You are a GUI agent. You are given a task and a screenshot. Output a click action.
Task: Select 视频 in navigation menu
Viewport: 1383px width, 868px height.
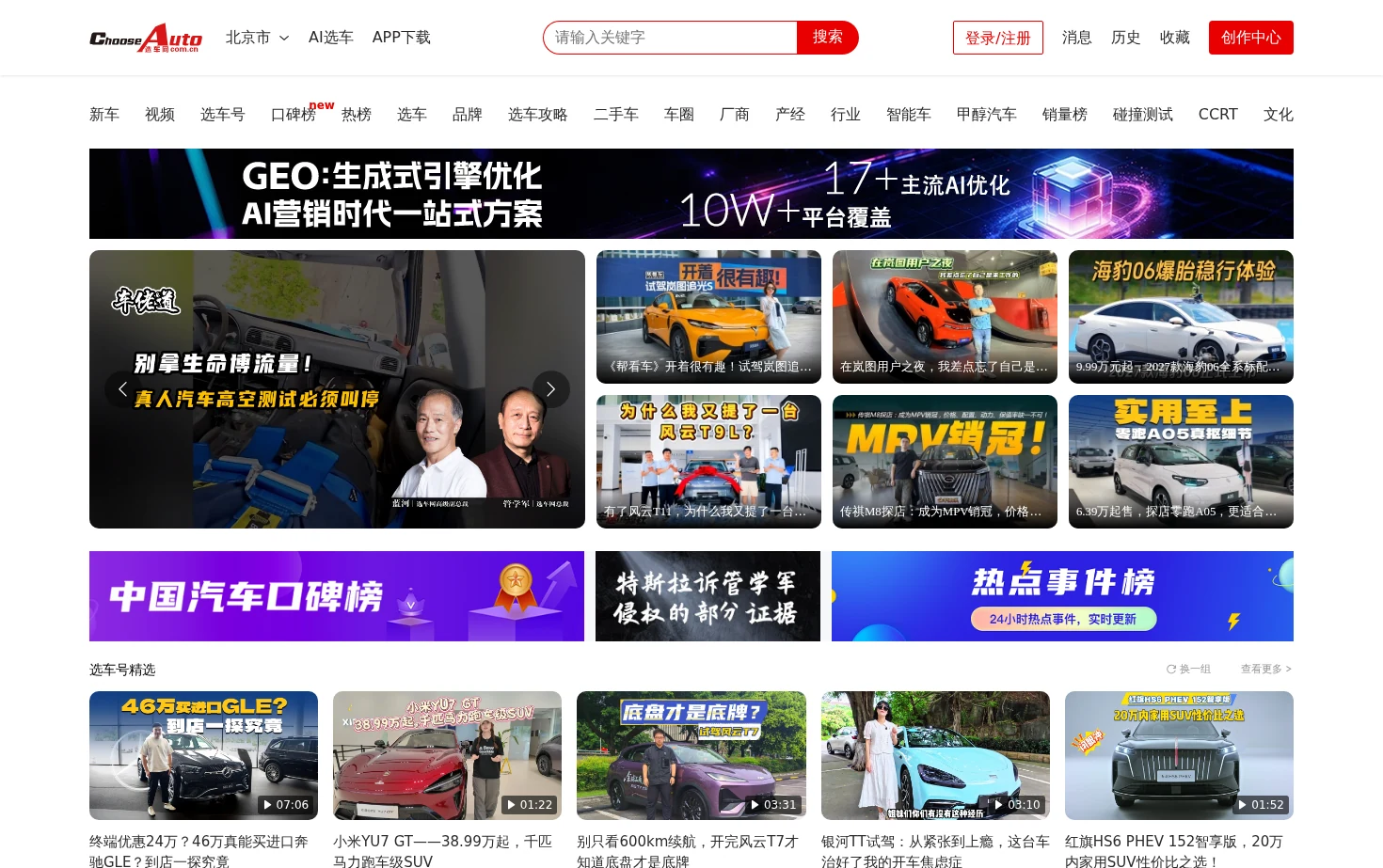[160, 115]
